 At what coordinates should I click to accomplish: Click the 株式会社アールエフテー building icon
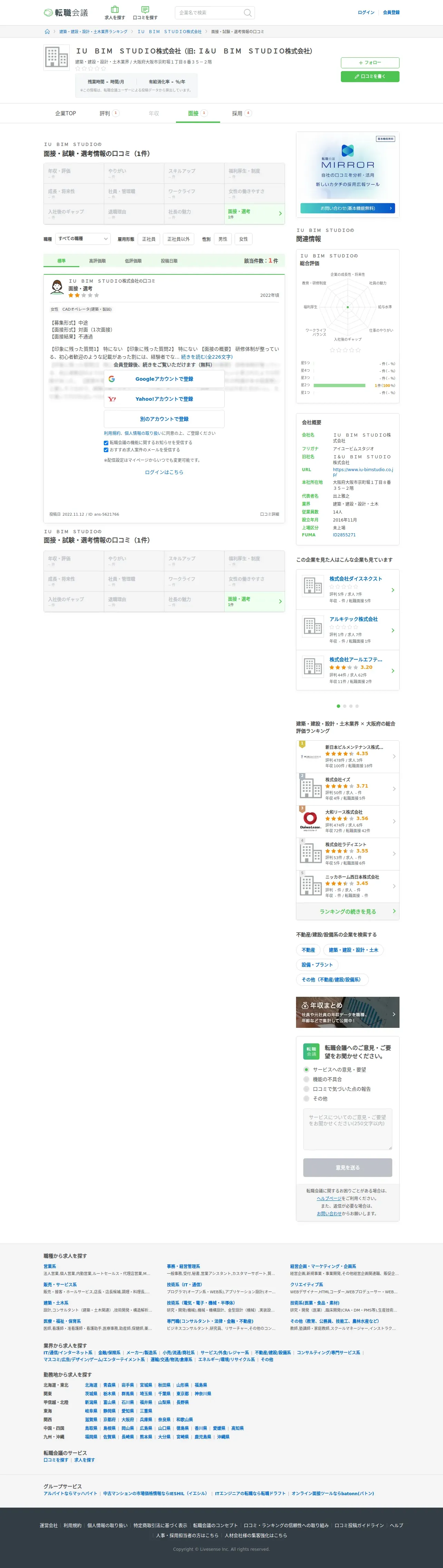(x=313, y=666)
